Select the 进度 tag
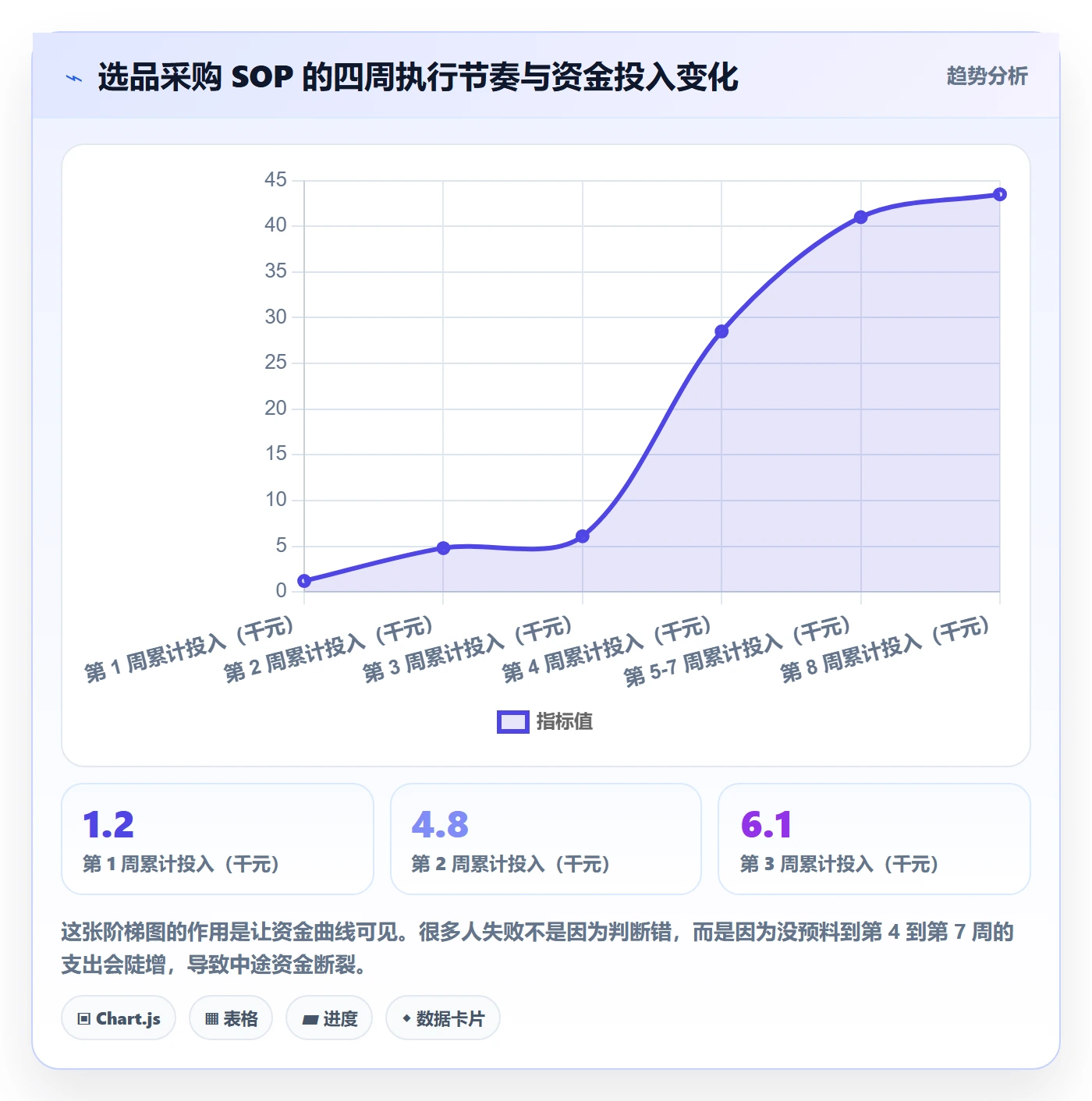The height and width of the screenshot is (1101, 1092). click(329, 1018)
